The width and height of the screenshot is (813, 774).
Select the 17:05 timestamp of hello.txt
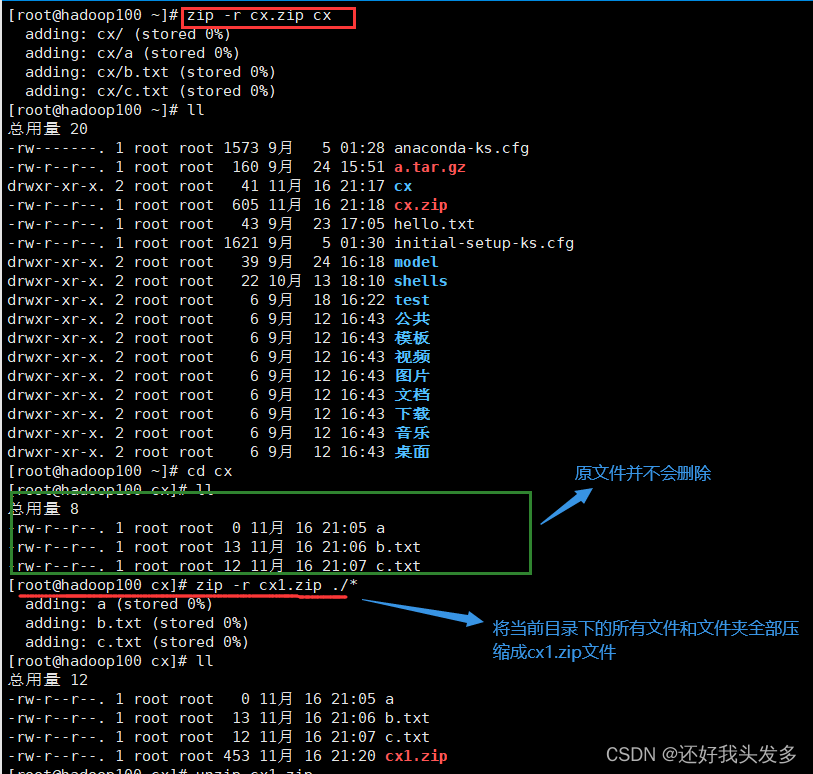pos(362,224)
